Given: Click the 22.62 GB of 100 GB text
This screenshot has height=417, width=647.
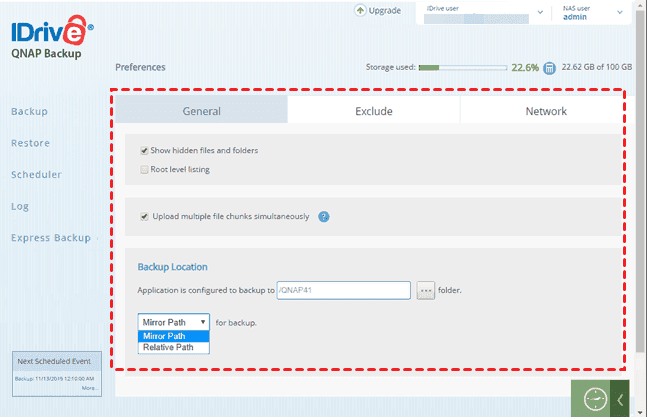Looking at the screenshot, I should tap(596, 67).
